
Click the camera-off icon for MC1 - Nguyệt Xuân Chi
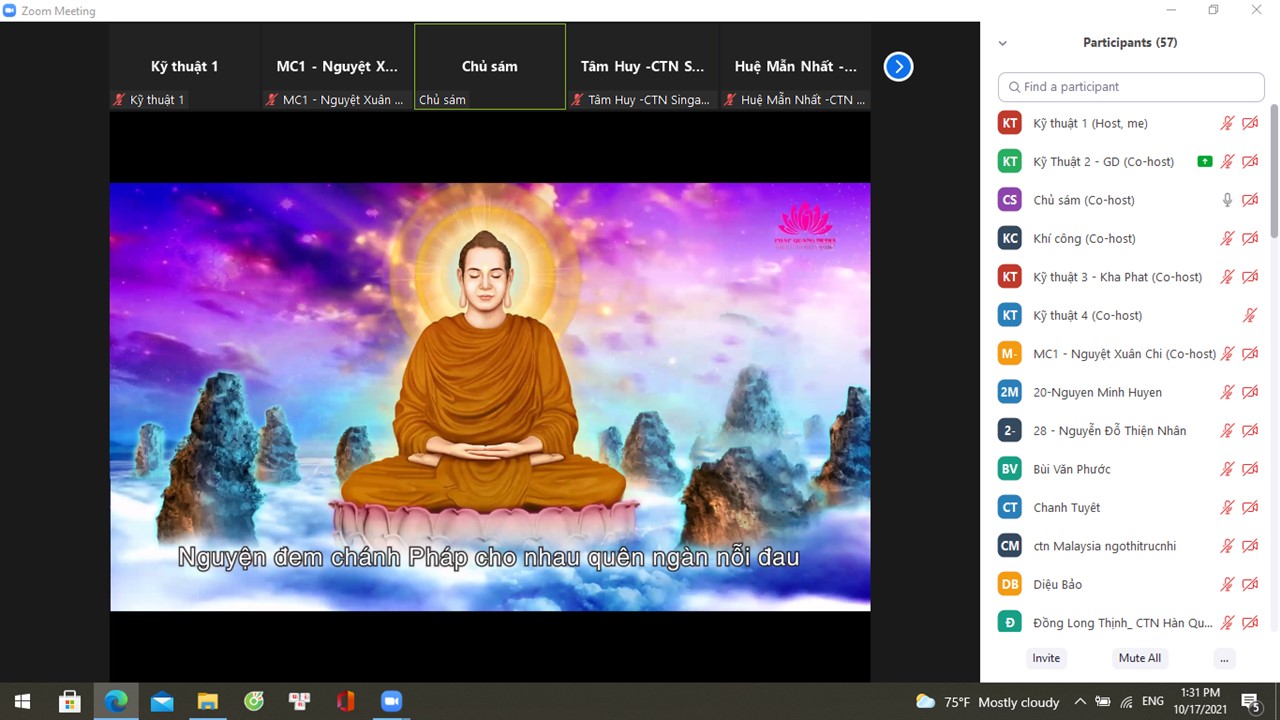[x=1250, y=353]
